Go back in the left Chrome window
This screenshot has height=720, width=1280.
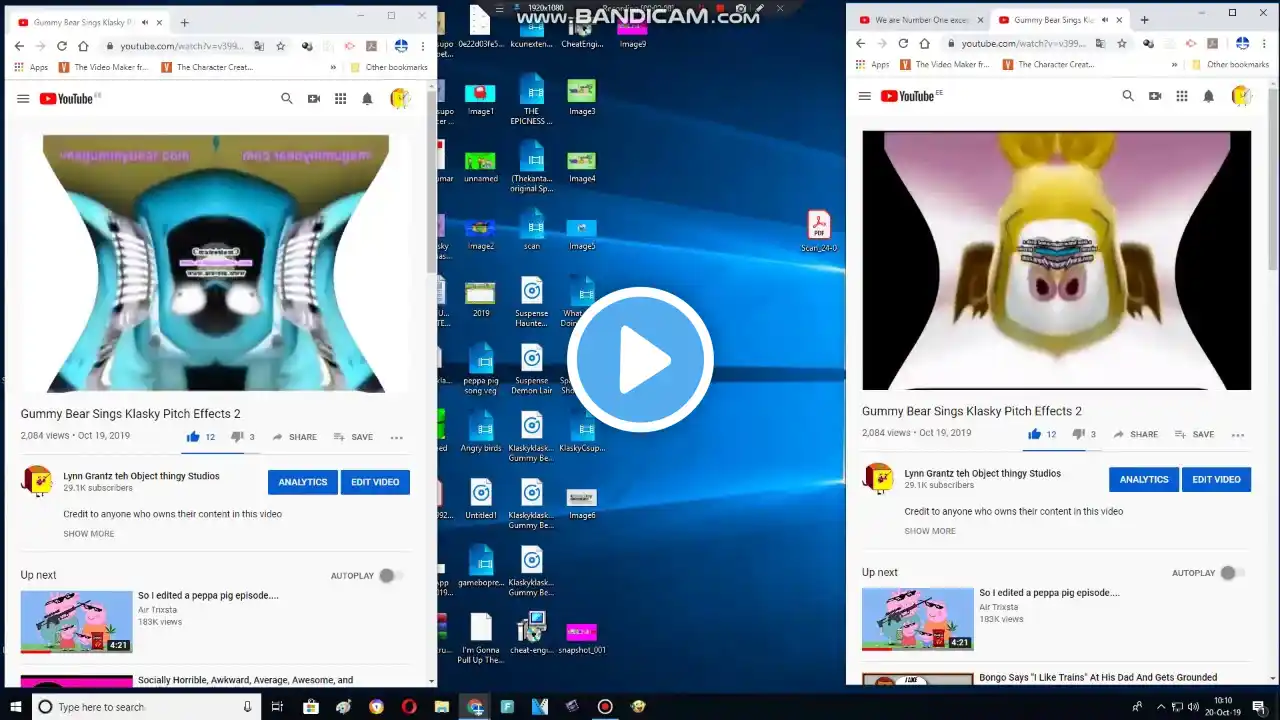tap(19, 46)
